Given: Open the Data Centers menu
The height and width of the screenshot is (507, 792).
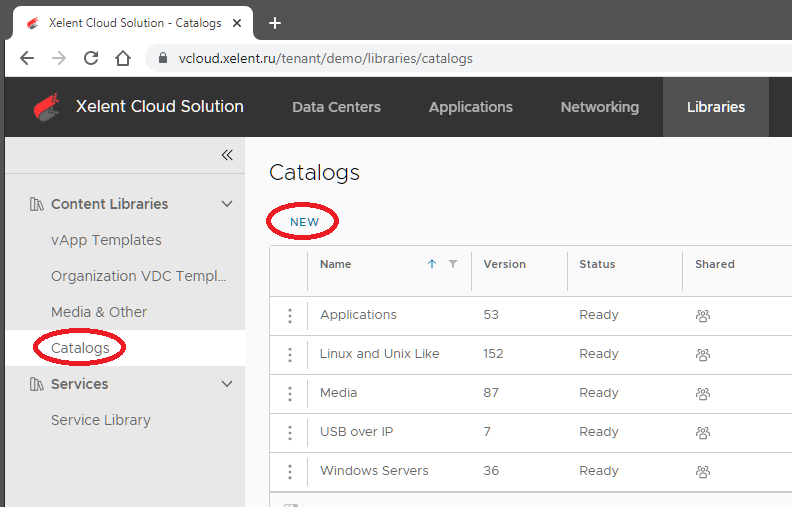Looking at the screenshot, I should point(336,107).
